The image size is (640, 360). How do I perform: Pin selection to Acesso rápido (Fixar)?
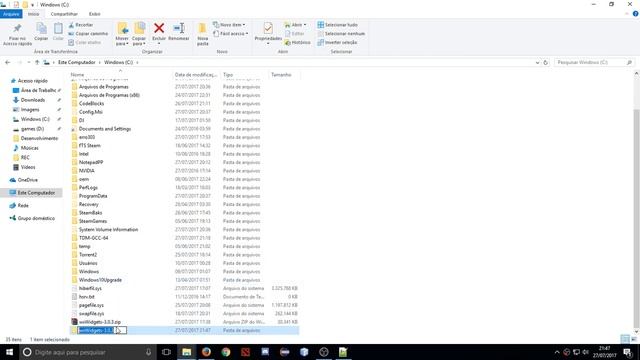[x=17, y=34]
